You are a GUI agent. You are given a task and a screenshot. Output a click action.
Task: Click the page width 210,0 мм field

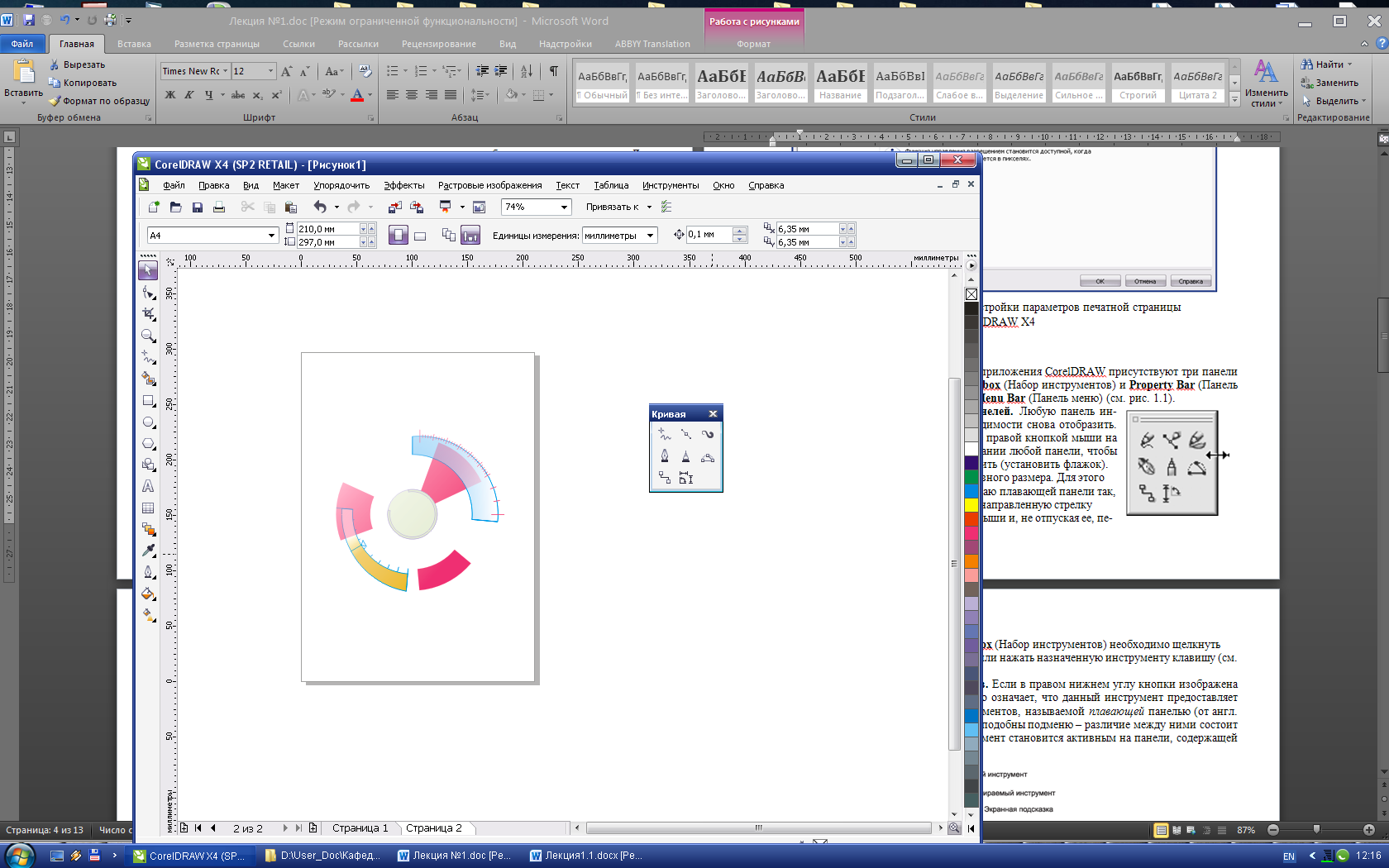[x=327, y=229]
